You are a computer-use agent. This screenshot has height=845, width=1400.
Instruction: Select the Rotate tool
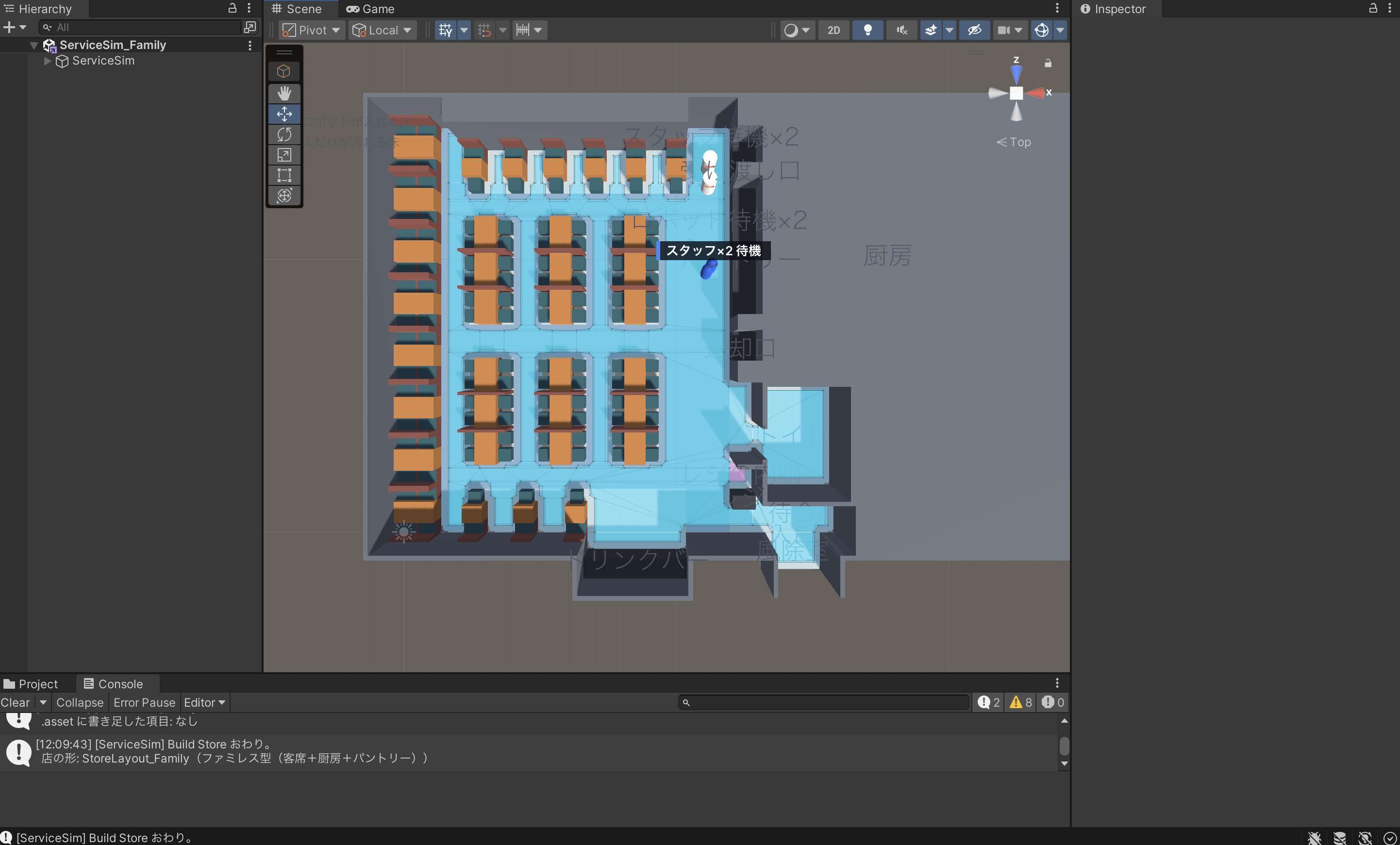284,134
